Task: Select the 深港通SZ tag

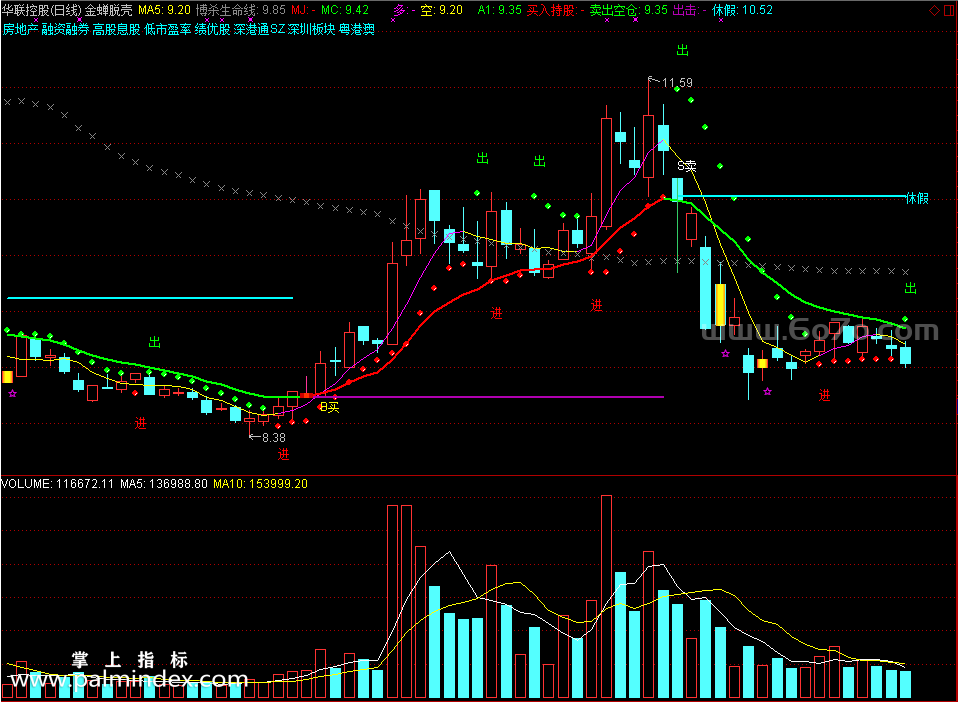Action: (259, 29)
